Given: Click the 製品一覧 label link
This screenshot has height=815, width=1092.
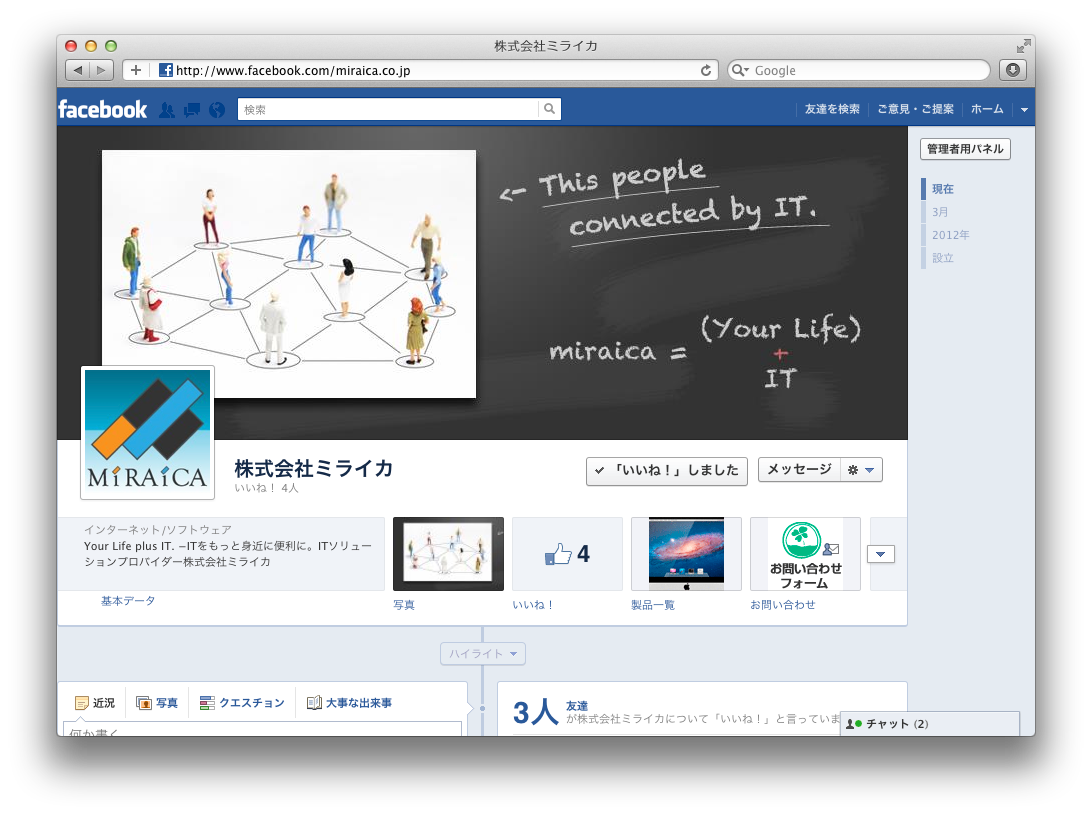Looking at the screenshot, I should point(653,605).
